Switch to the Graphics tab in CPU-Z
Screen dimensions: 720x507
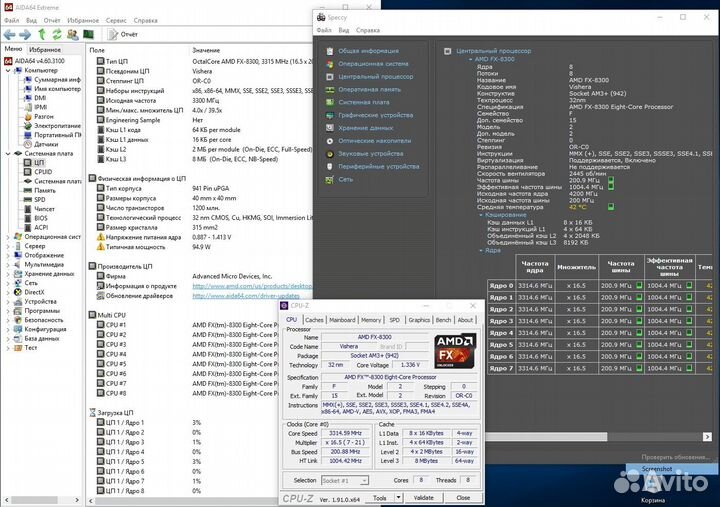click(x=419, y=320)
